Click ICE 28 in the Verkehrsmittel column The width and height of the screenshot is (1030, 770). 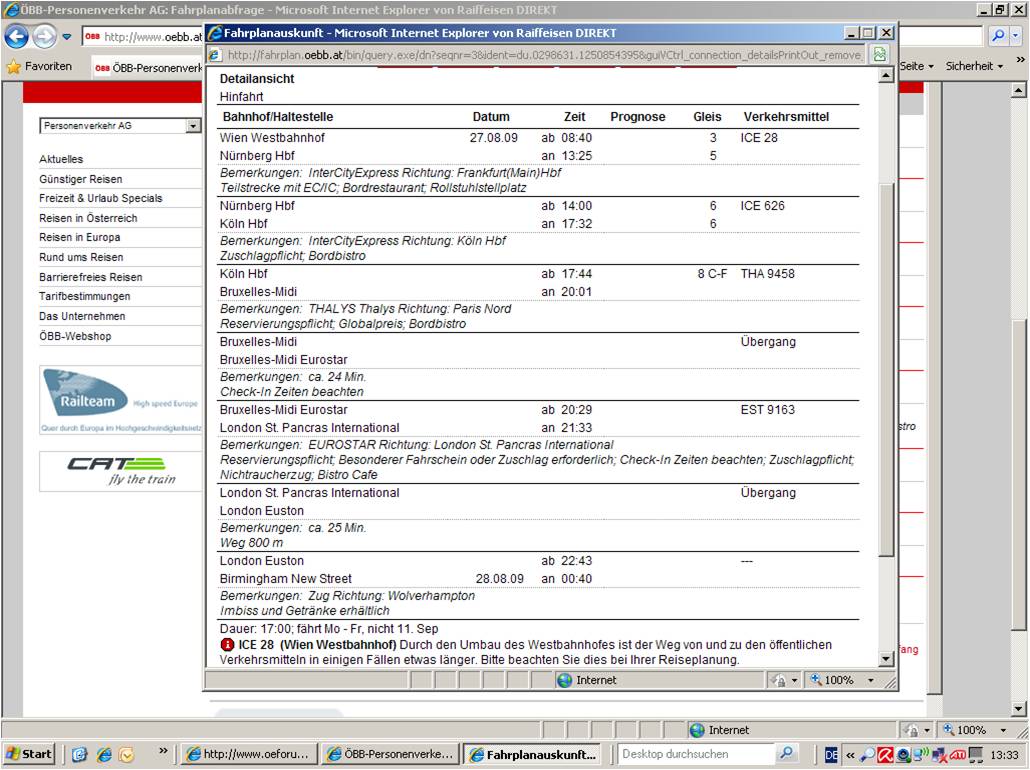pos(759,138)
